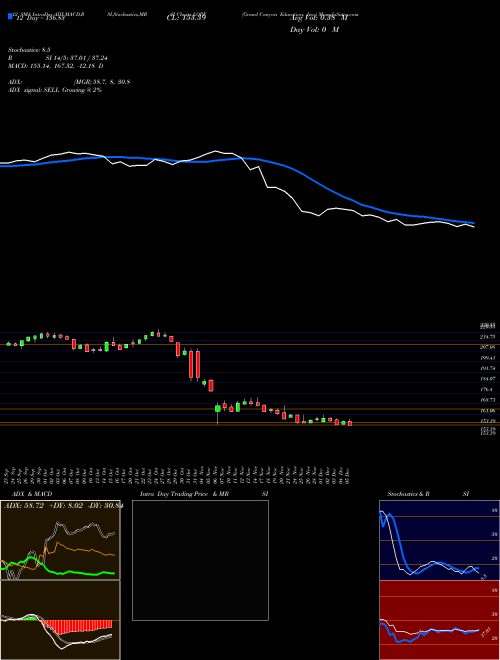Click the red MACD histogram bars
This screenshot has height=660, width=500.
click(78, 626)
